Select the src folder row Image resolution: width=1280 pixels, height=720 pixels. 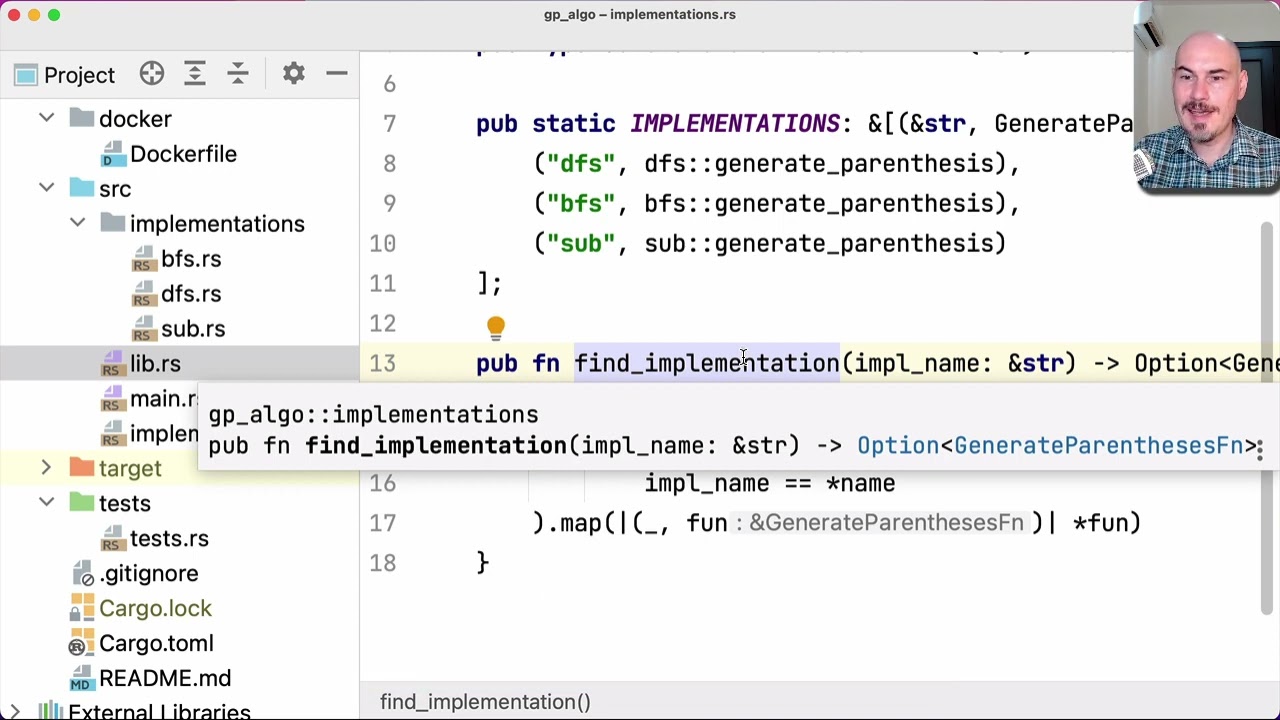(179, 189)
